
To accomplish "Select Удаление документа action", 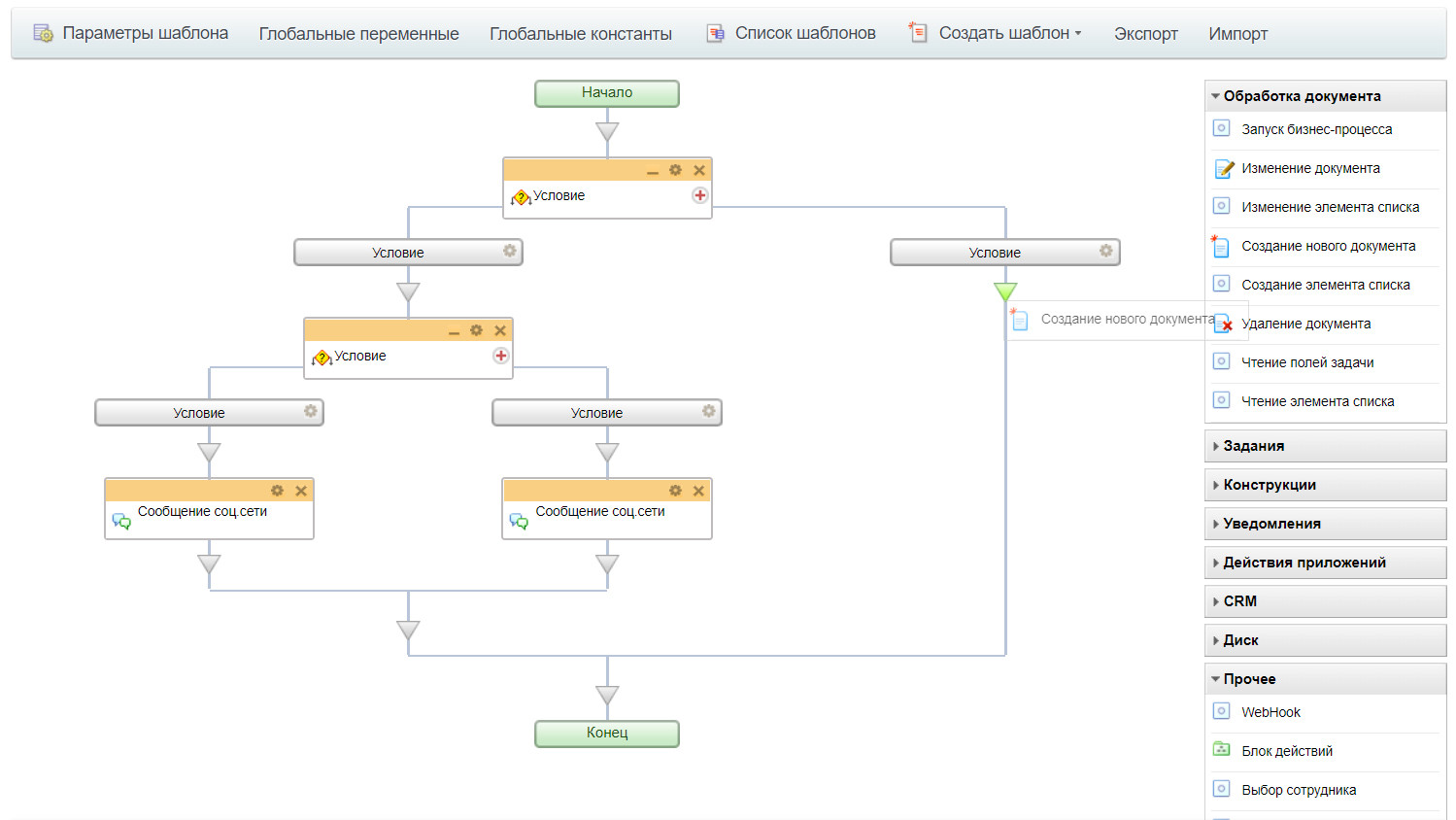I will point(1305,324).
